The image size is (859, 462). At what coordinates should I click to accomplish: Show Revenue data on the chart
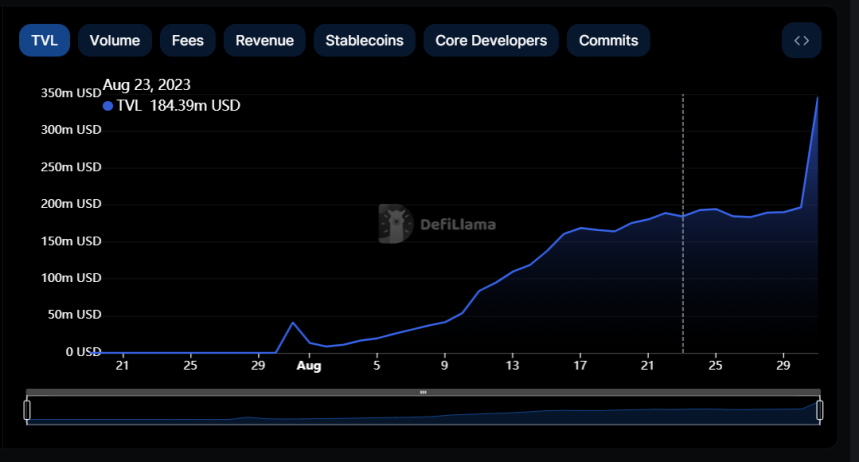[264, 41]
